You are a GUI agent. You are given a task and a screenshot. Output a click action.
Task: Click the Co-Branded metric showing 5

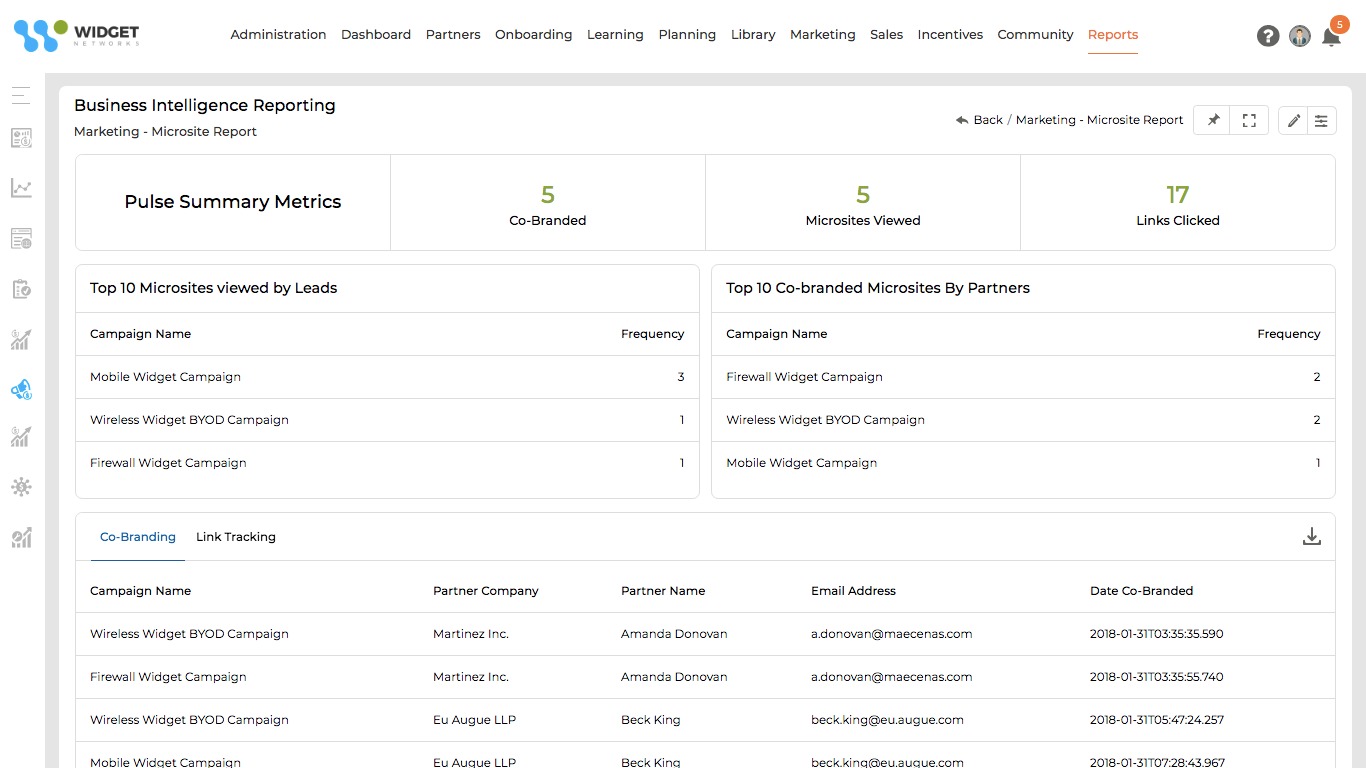548,203
